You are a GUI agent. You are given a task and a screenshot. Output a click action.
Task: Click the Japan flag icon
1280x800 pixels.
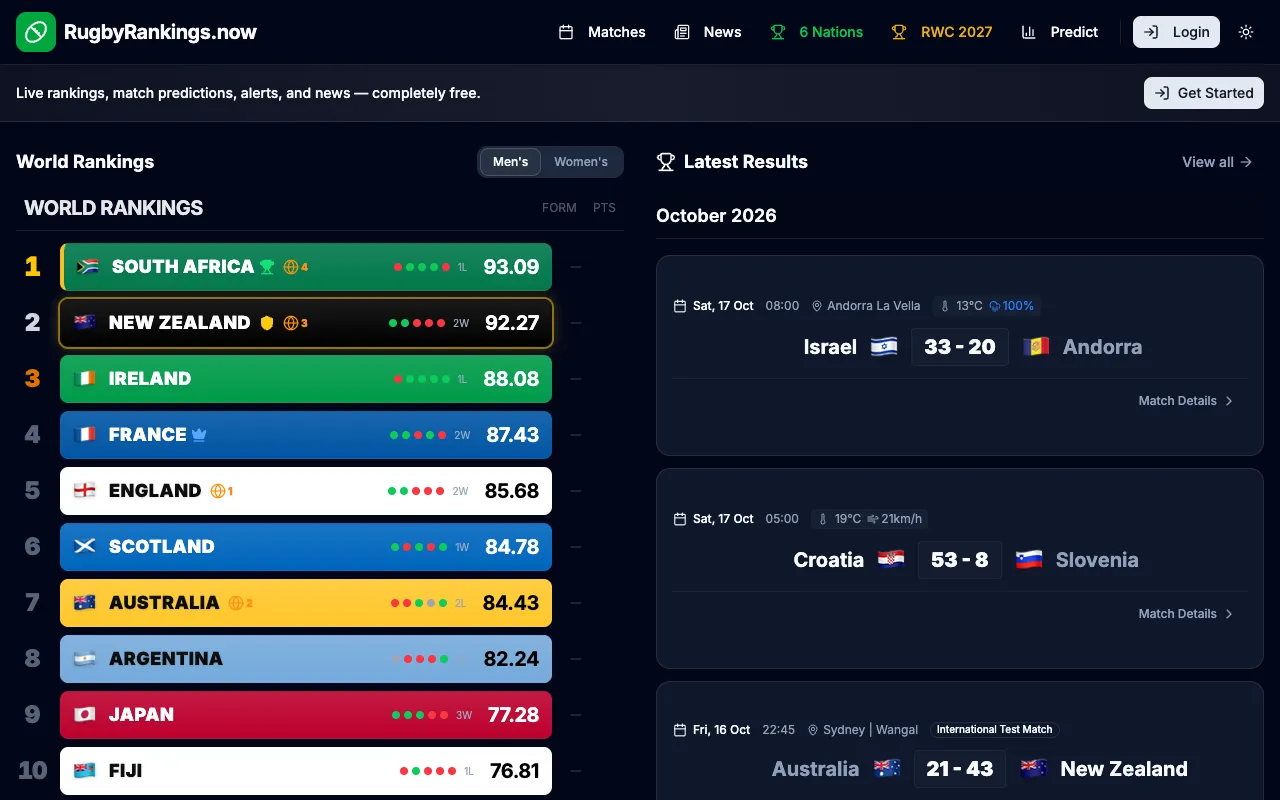coord(84,715)
